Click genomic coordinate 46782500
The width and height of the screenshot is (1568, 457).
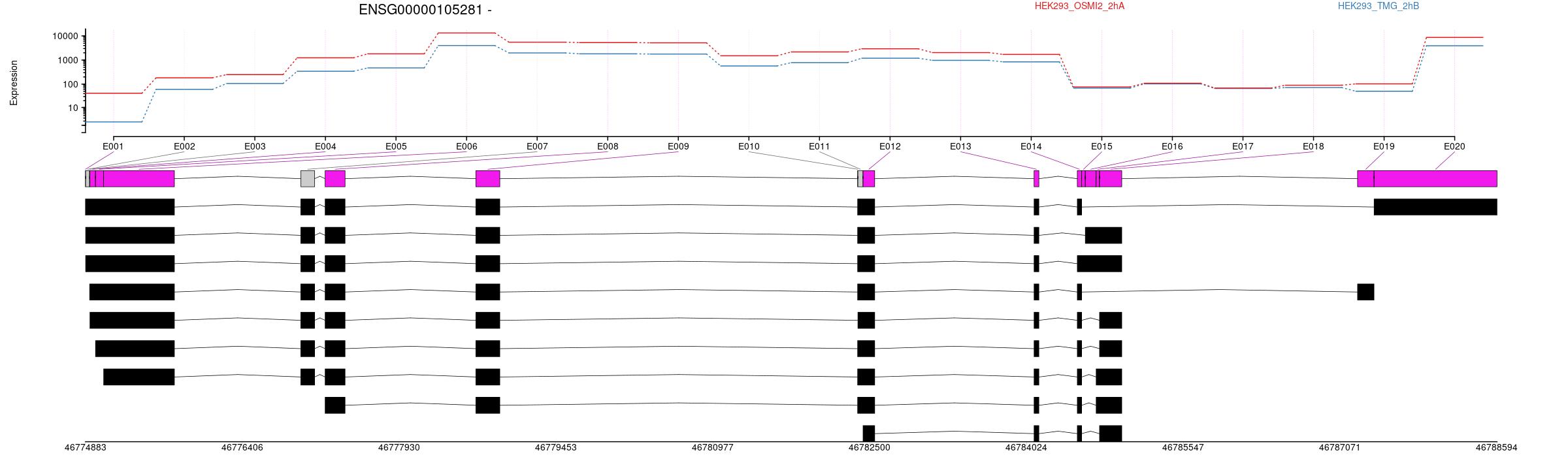pyautogui.click(x=870, y=448)
